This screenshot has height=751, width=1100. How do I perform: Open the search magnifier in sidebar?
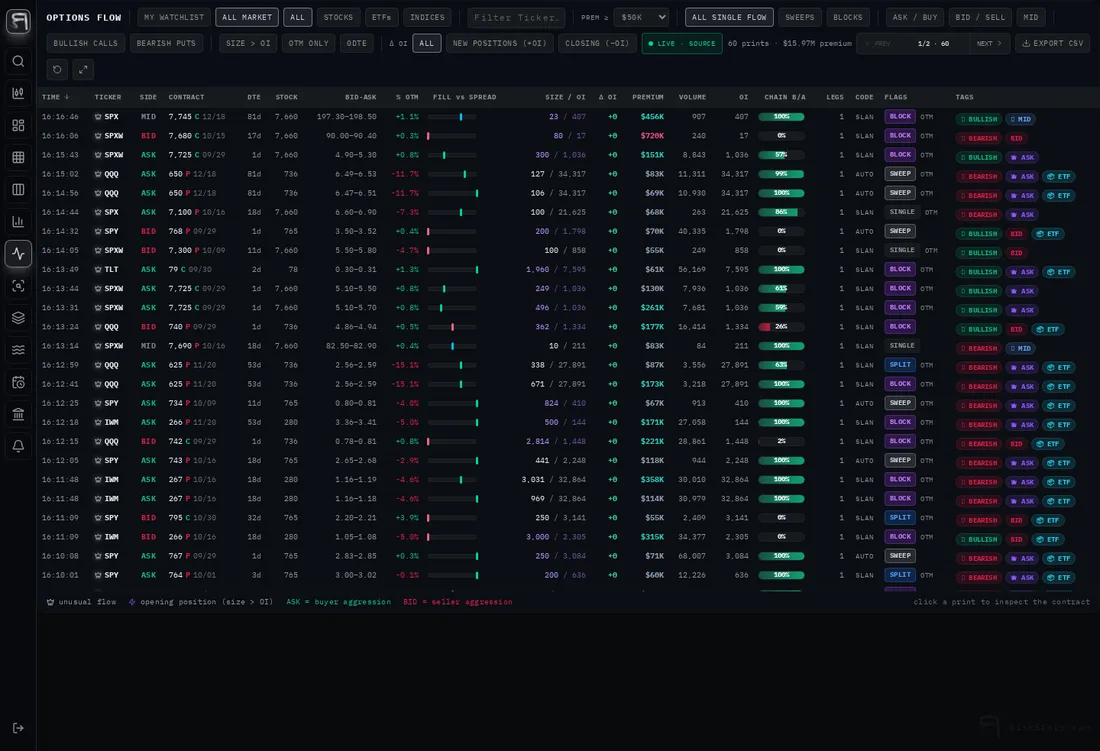pyautogui.click(x=18, y=61)
